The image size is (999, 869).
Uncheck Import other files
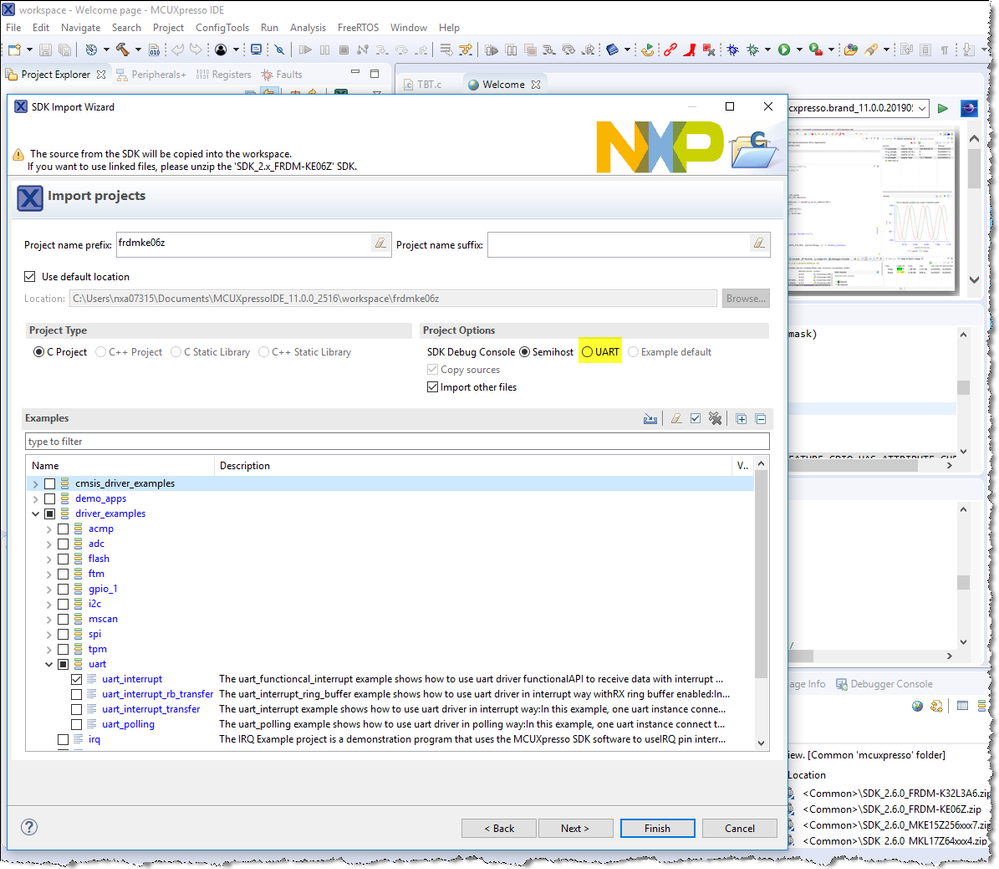tap(434, 387)
